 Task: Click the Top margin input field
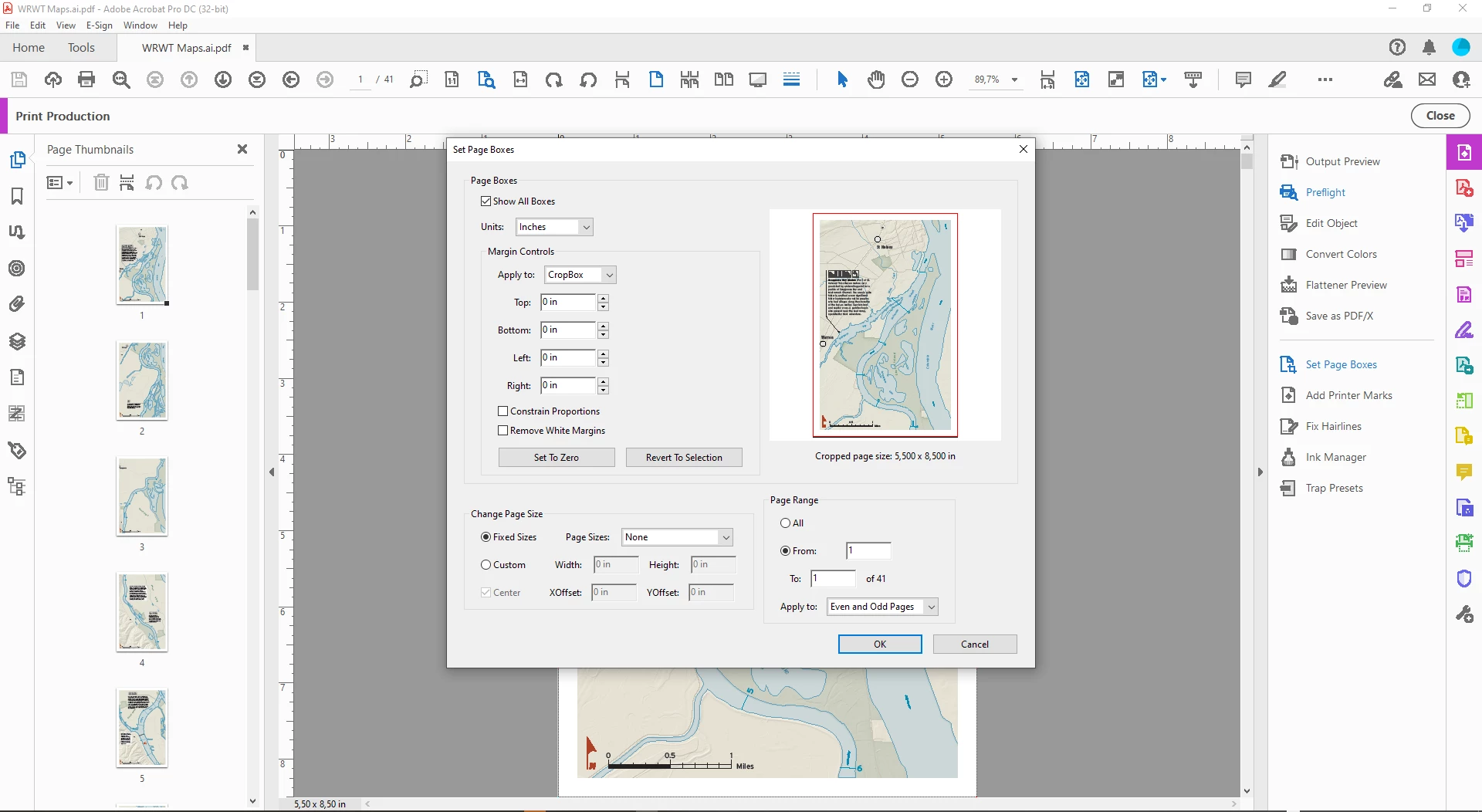coord(568,303)
